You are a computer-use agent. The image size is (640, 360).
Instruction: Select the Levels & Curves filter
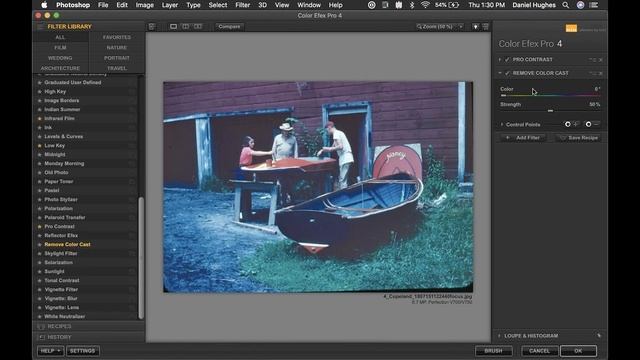(64, 136)
